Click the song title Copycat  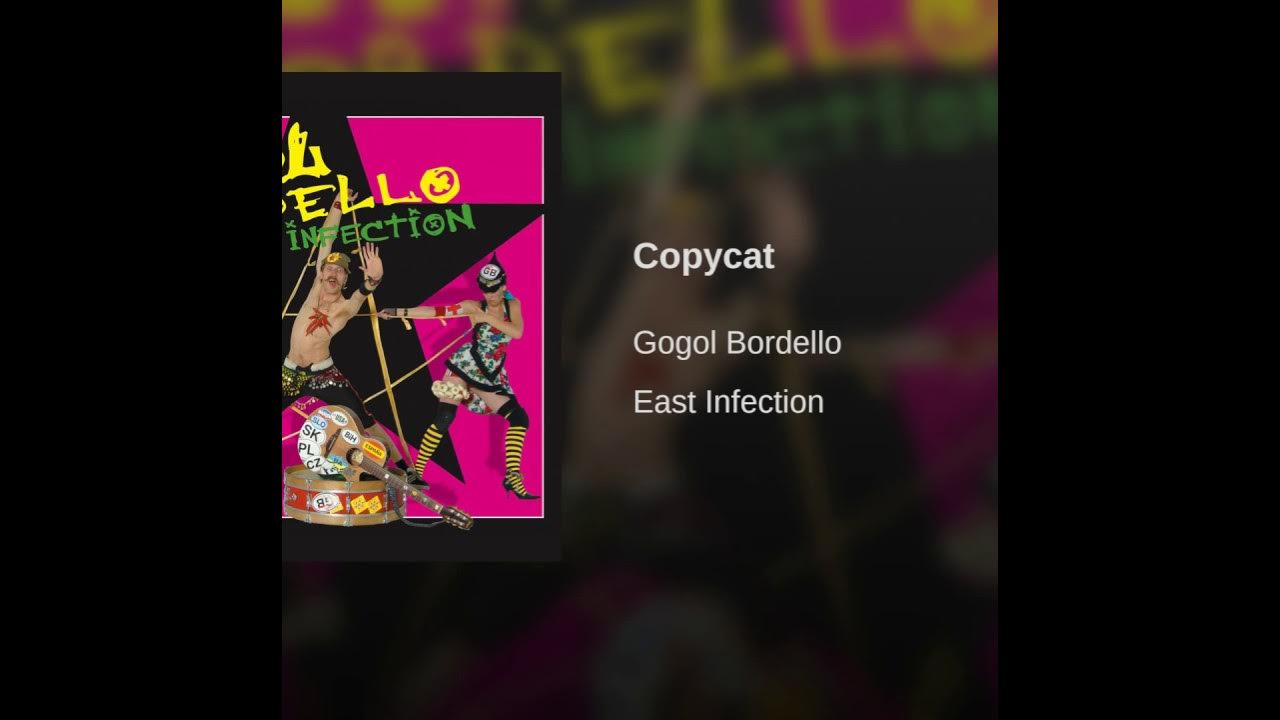point(703,257)
